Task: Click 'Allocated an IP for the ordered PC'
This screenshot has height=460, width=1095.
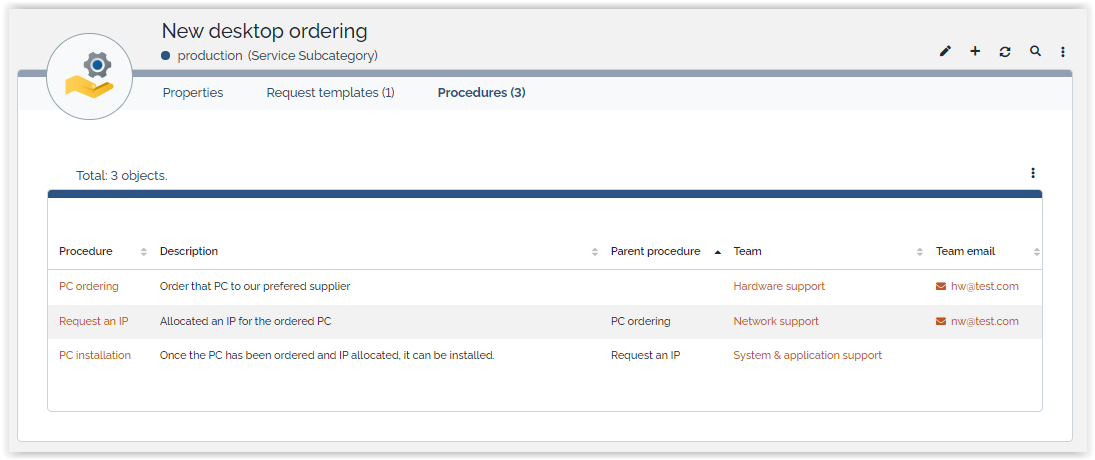Action: pos(245,321)
